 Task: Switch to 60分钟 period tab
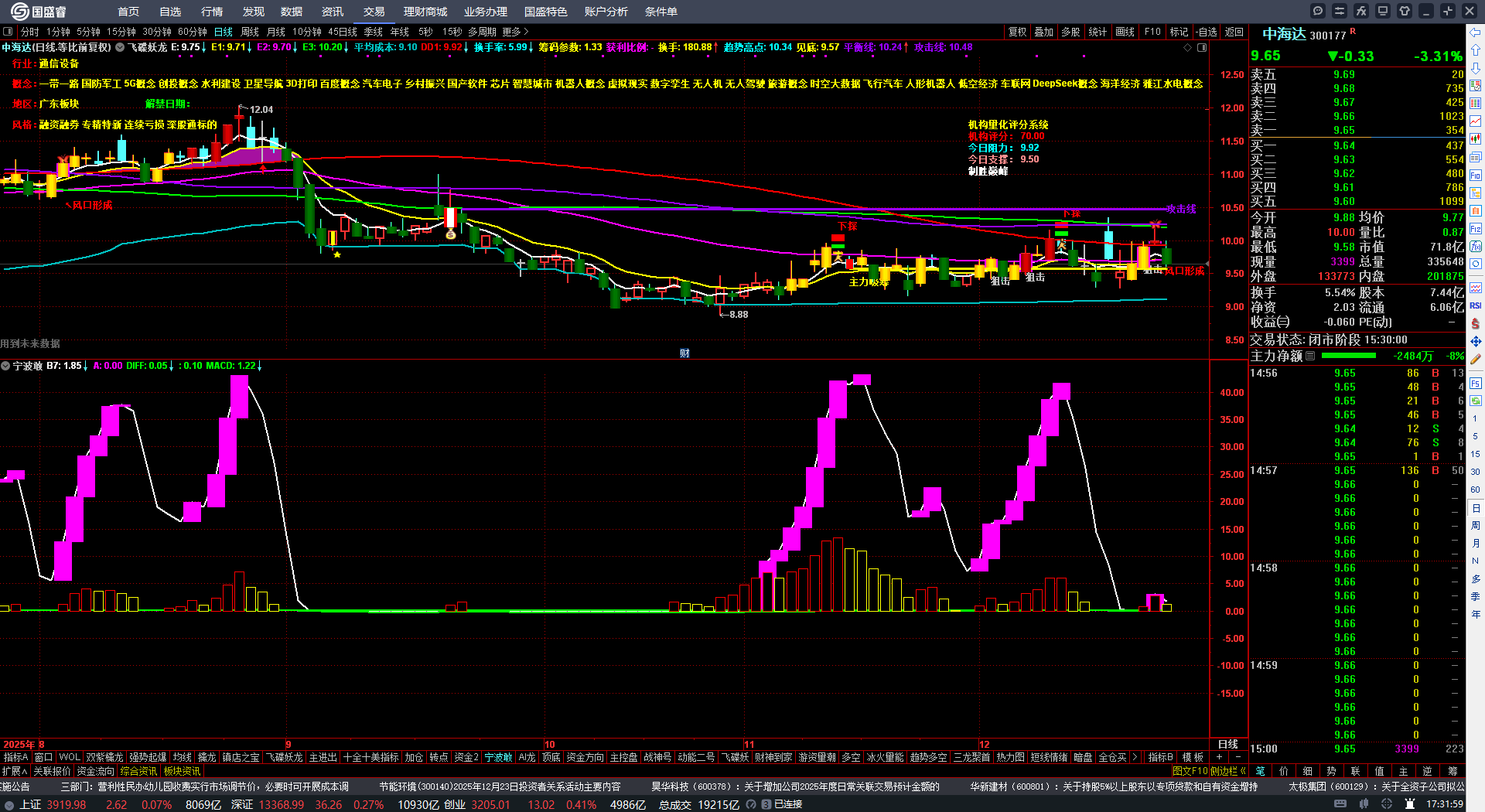[x=193, y=32]
